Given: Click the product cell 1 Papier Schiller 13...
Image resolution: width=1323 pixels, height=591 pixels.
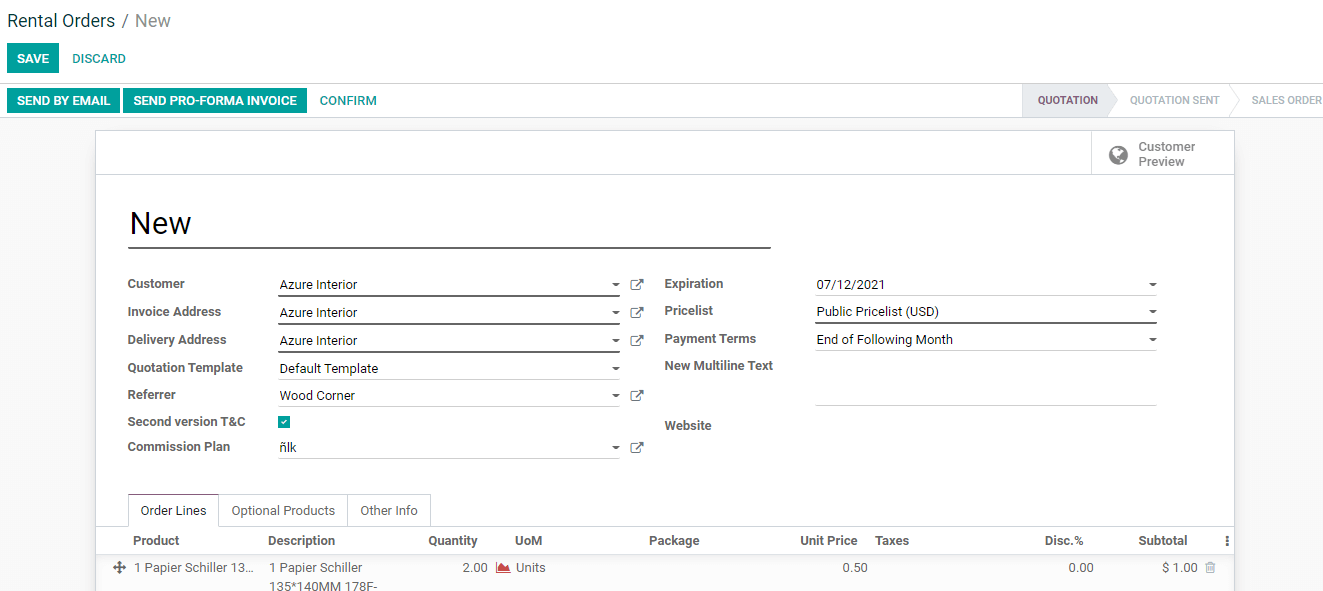Looking at the screenshot, I should pos(194,568).
